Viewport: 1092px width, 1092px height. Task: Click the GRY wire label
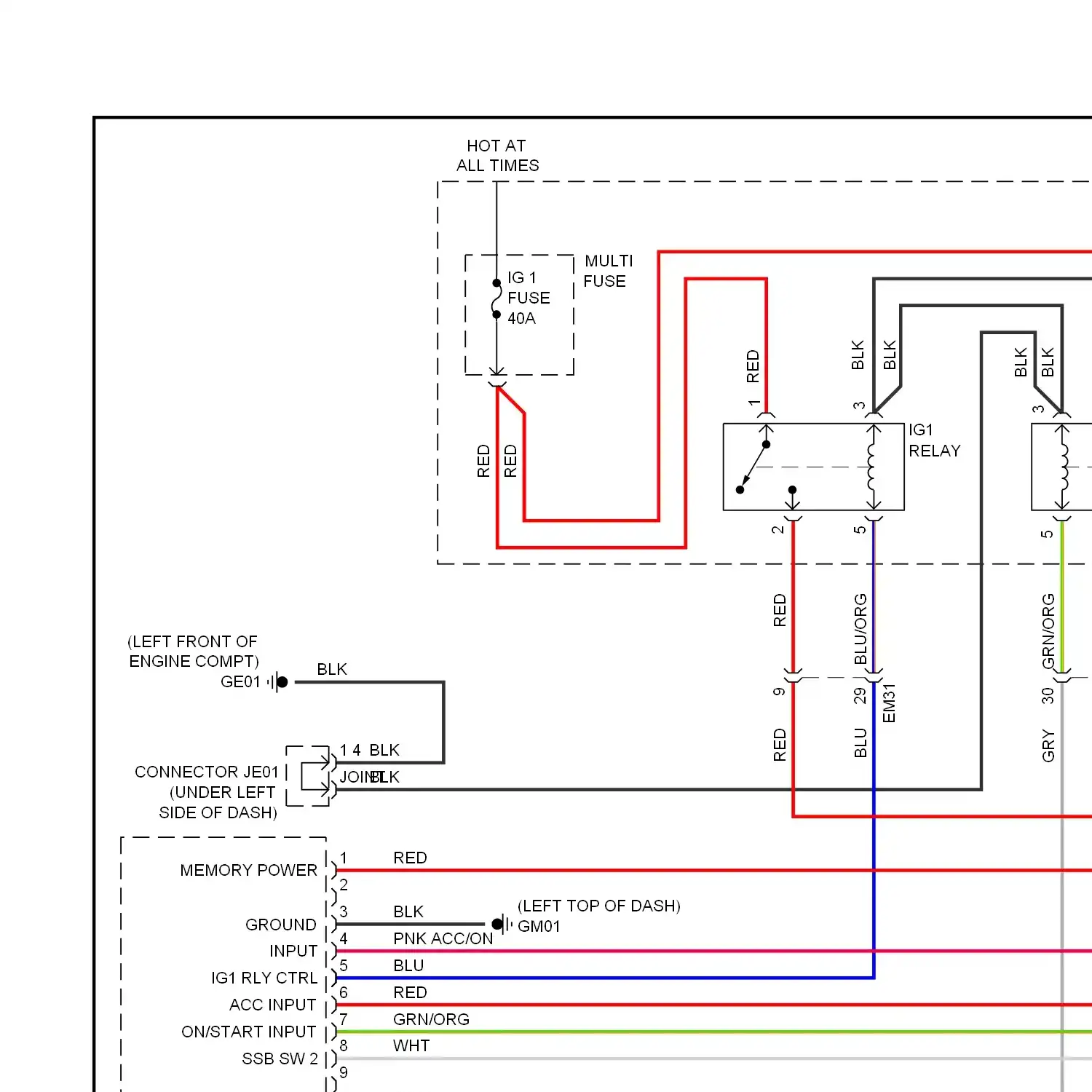point(1048,745)
